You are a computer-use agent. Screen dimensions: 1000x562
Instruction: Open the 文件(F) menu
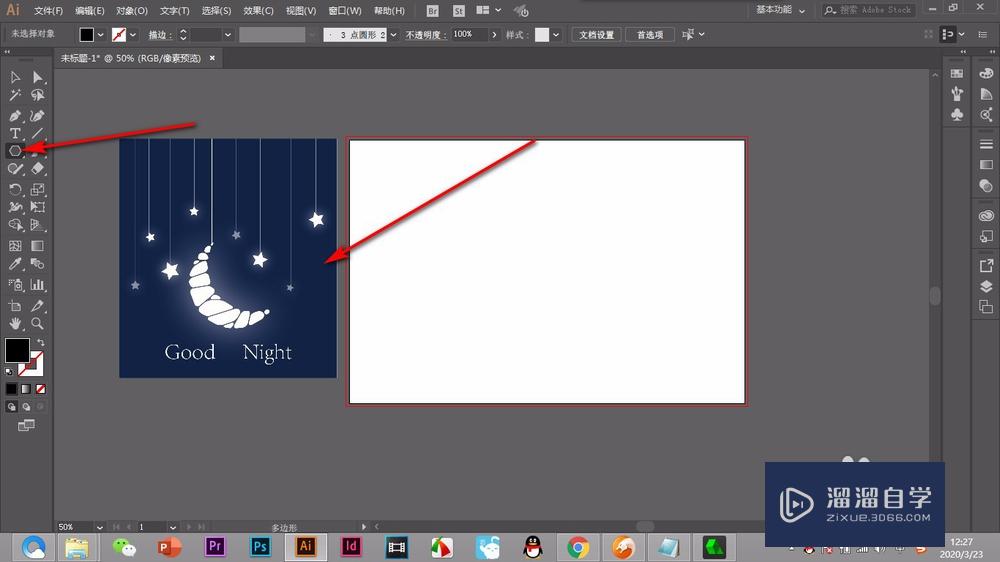[x=48, y=11]
